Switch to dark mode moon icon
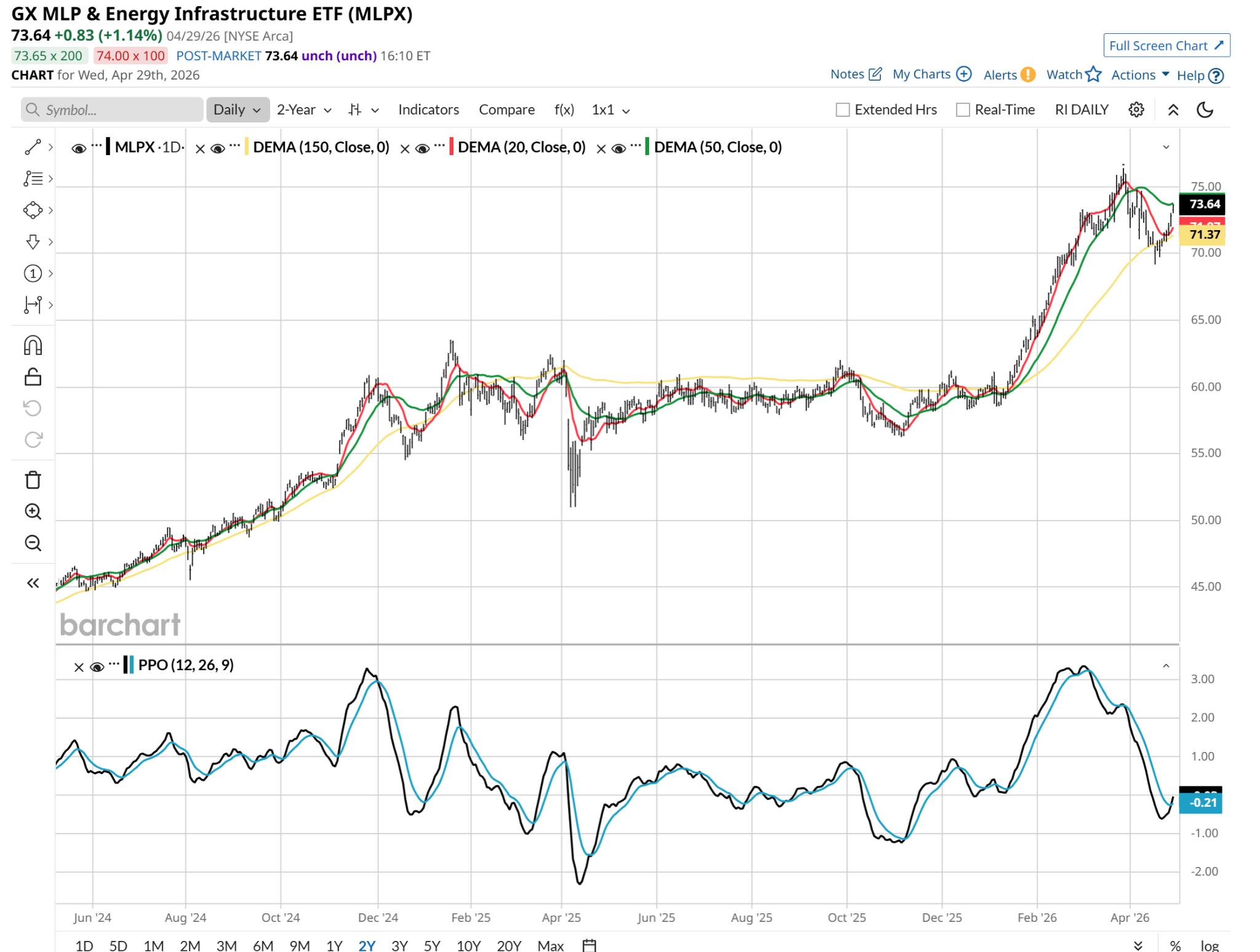The width and height of the screenshot is (1260, 952). 1204,110
